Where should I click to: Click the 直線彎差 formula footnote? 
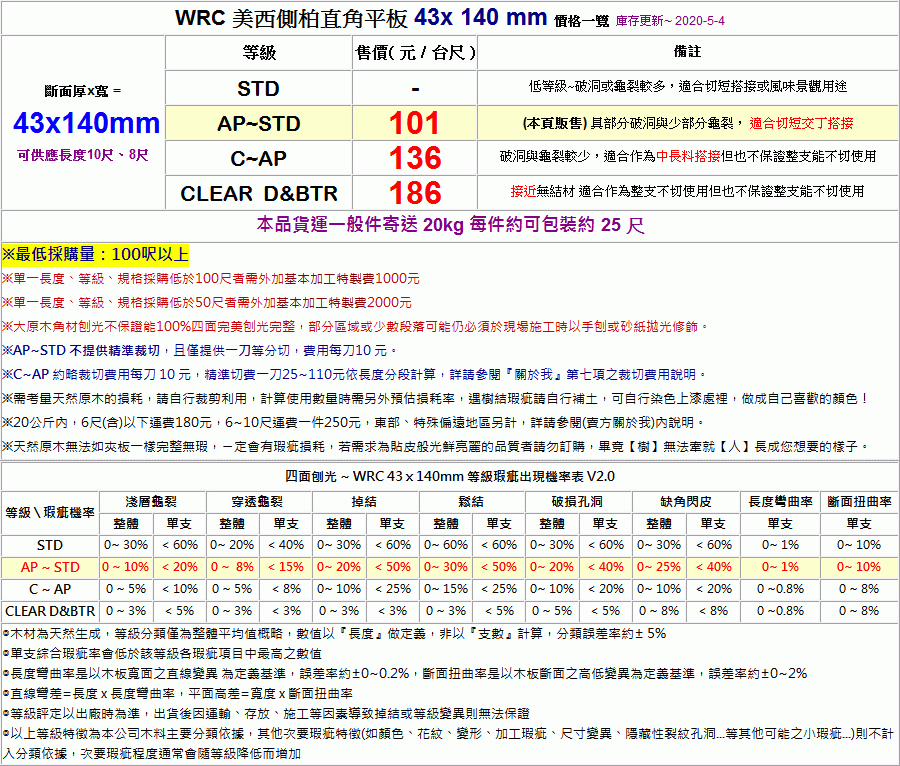pos(178,694)
